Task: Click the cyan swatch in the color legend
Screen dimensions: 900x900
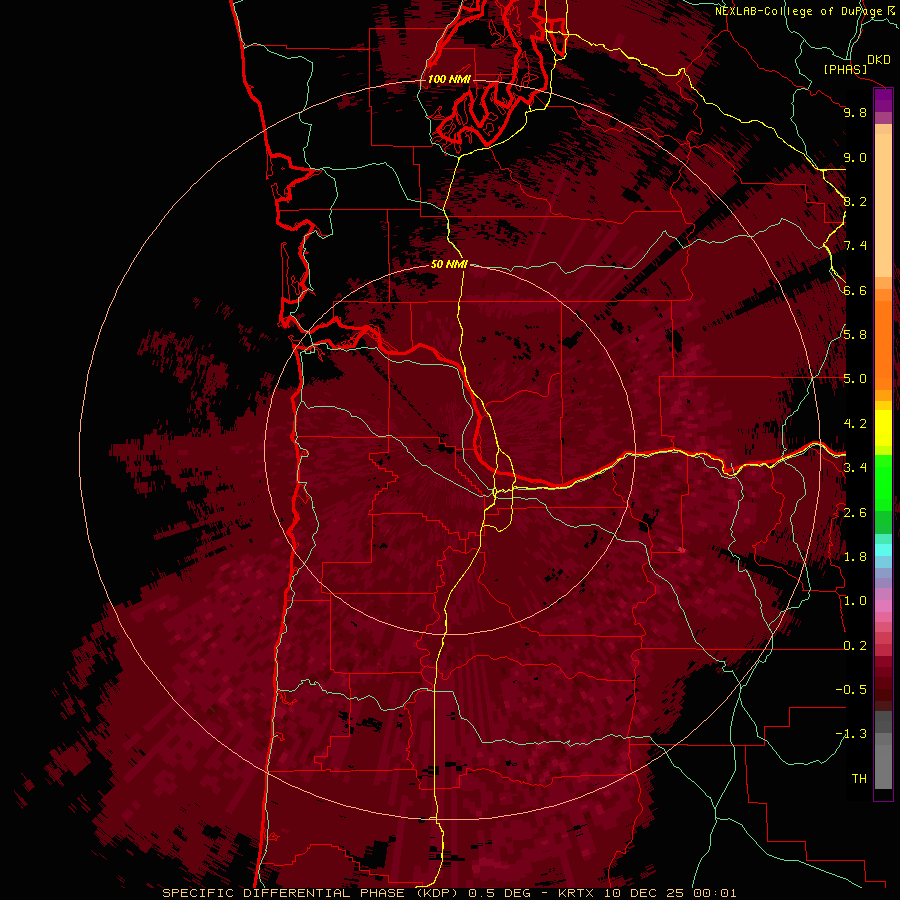Action: coord(883,550)
